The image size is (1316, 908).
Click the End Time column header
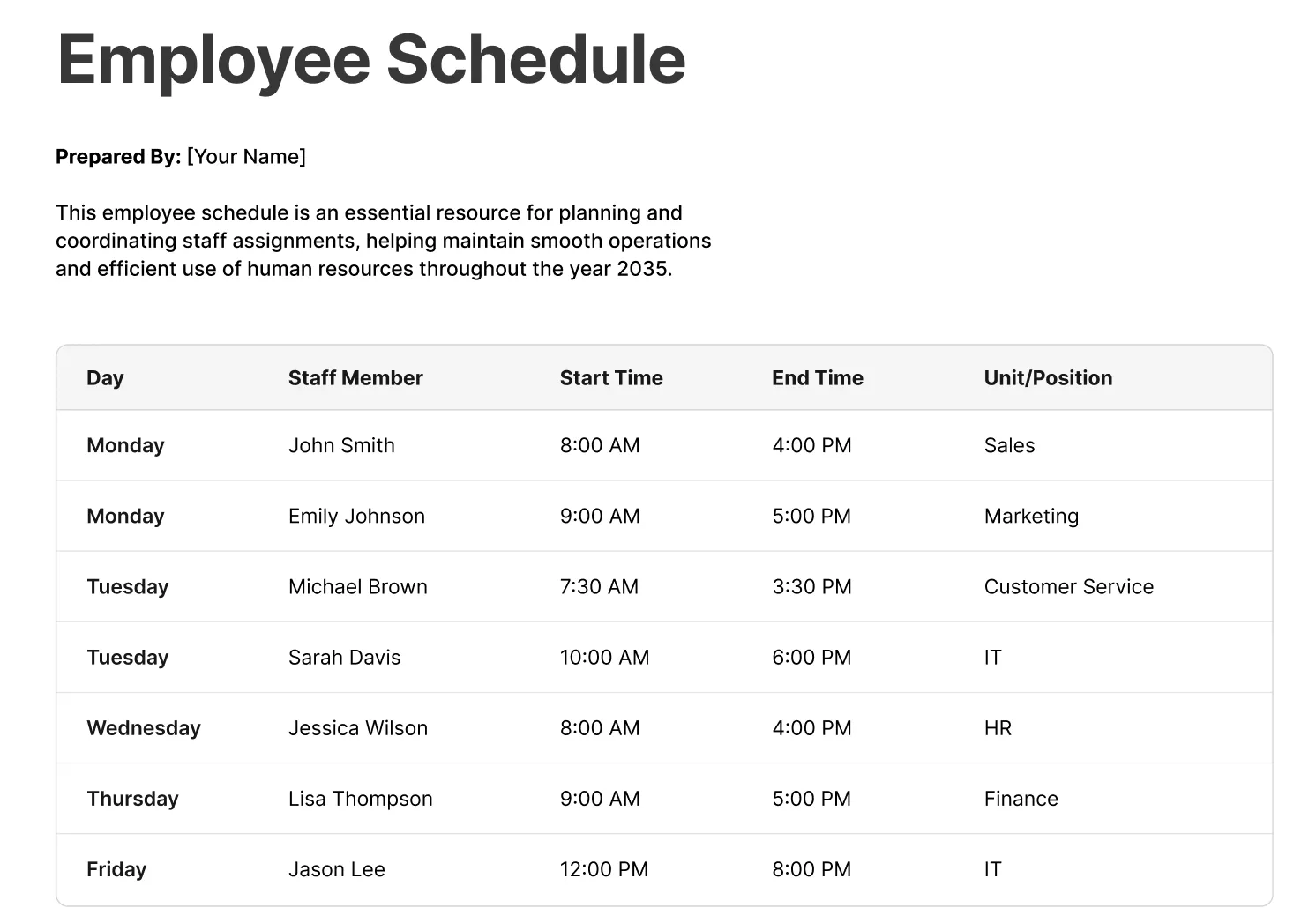pyautogui.click(x=818, y=378)
